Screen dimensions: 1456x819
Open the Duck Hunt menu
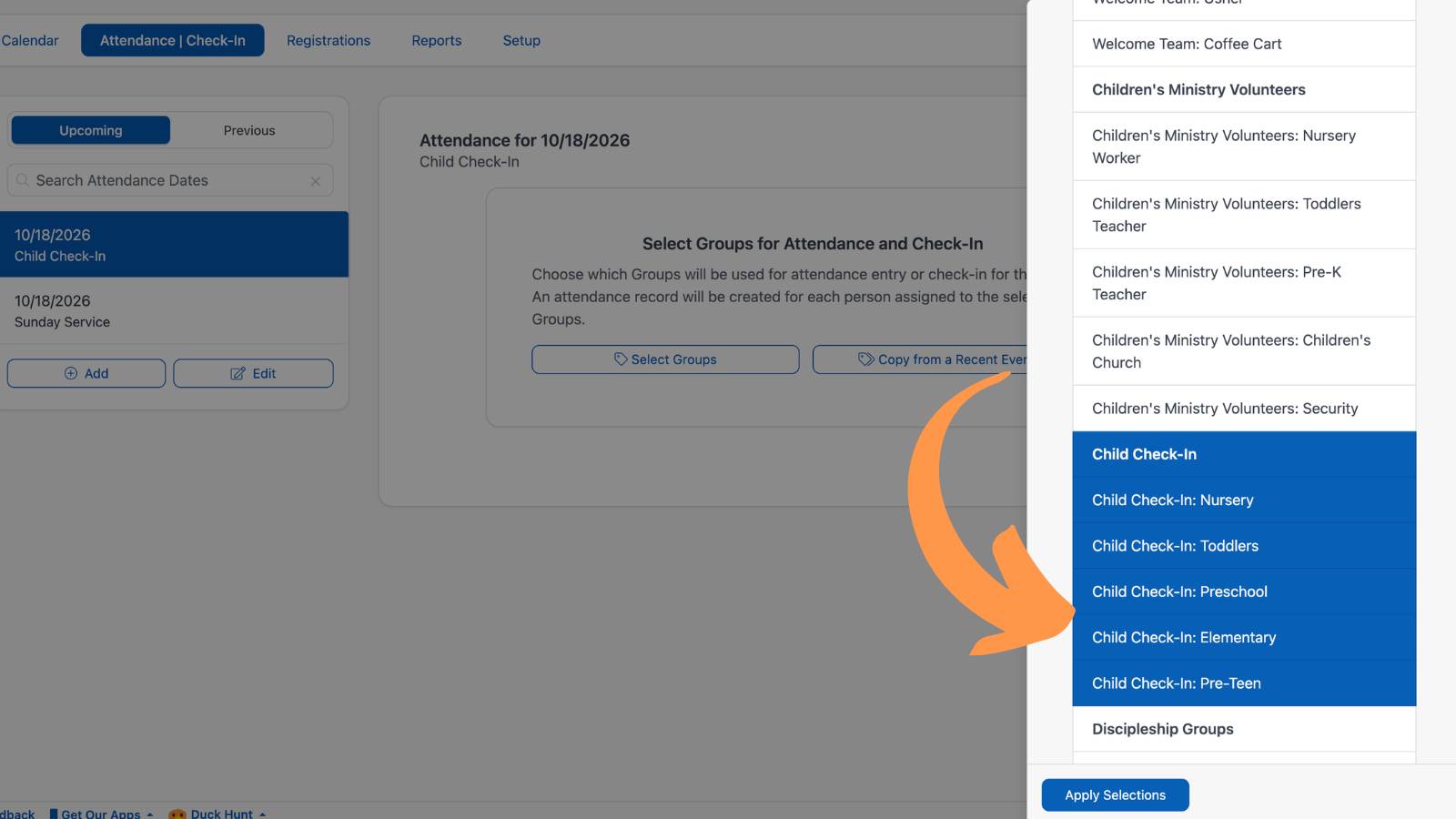point(217,814)
